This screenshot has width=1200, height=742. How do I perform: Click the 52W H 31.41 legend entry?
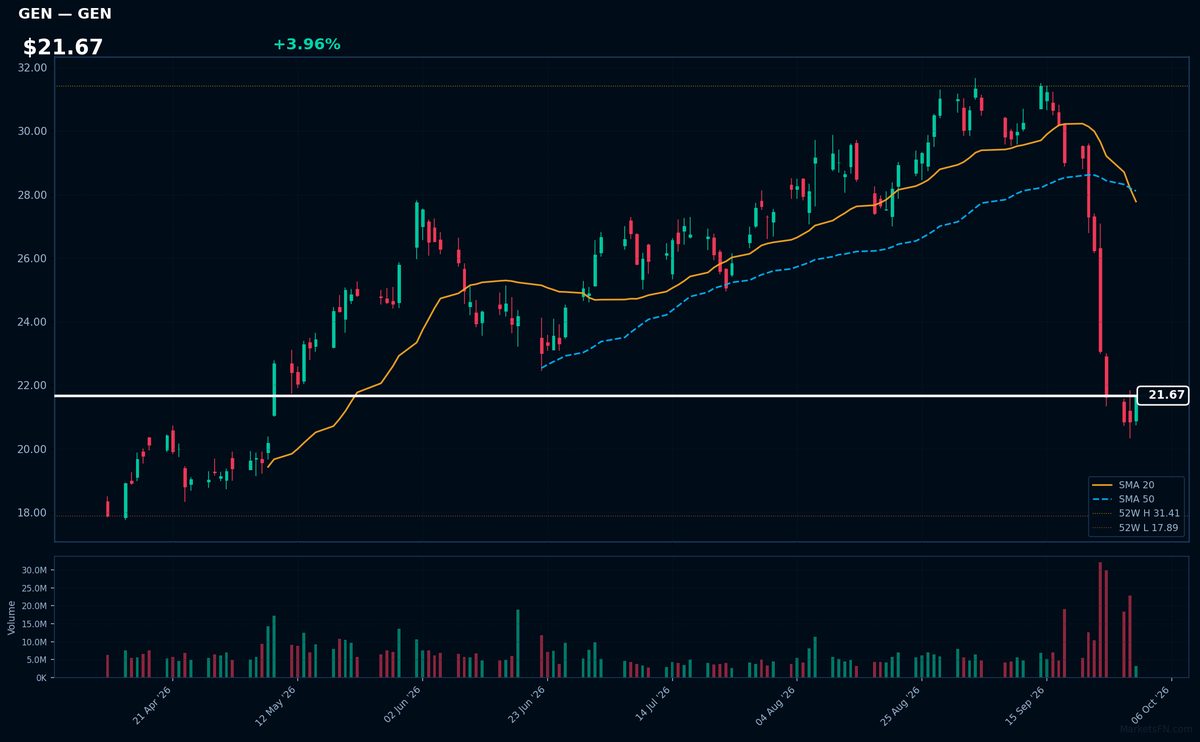1137,513
